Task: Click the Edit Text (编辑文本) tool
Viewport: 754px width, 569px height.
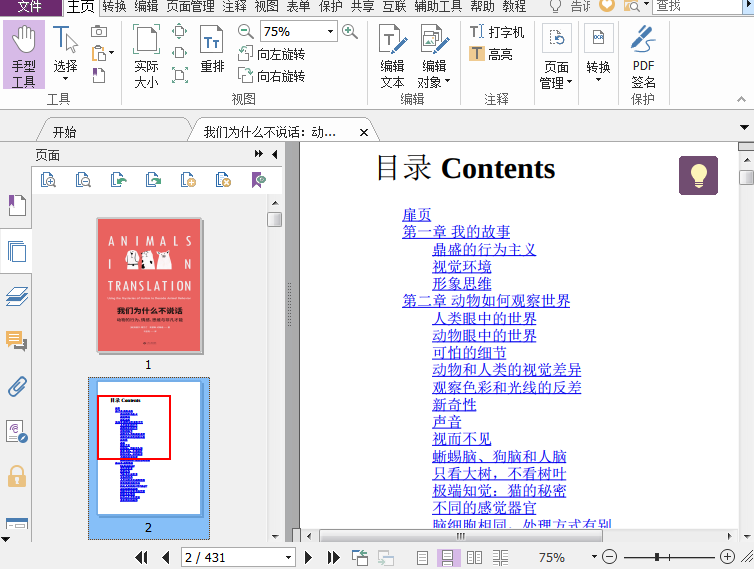Action: [392, 57]
